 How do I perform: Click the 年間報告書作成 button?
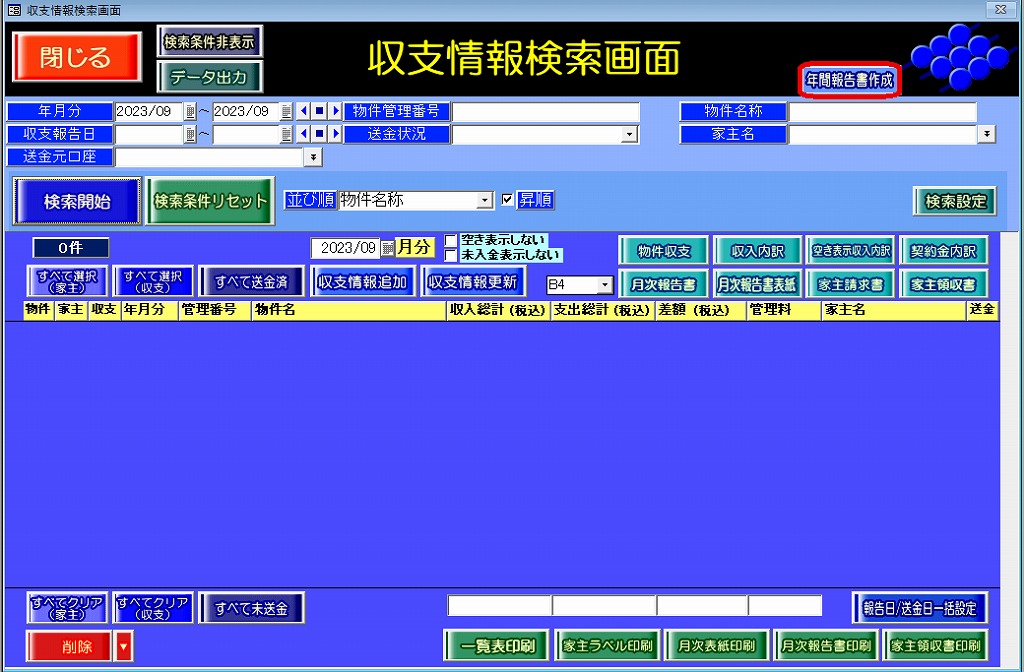850,80
